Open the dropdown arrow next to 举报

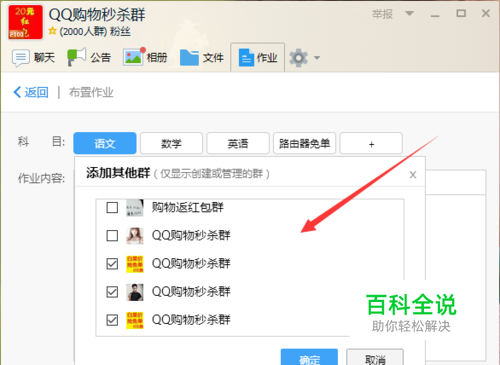point(409,14)
